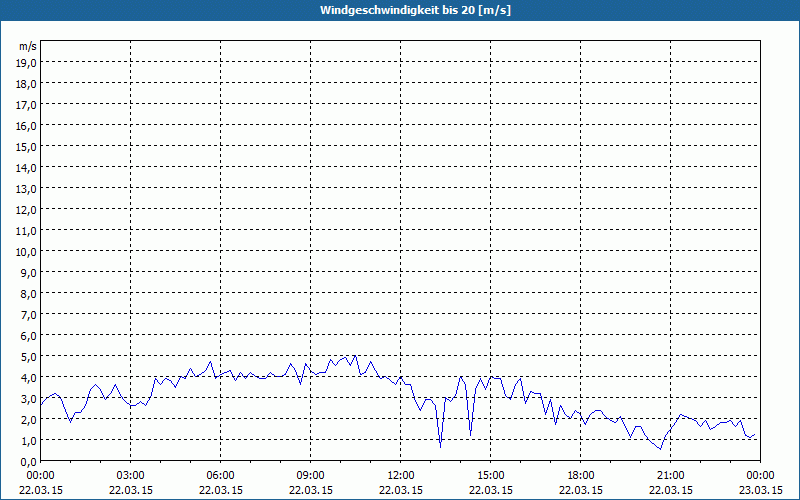The width and height of the screenshot is (800, 500).
Task: Select the 3,0 y-axis label
Action: tap(28, 398)
